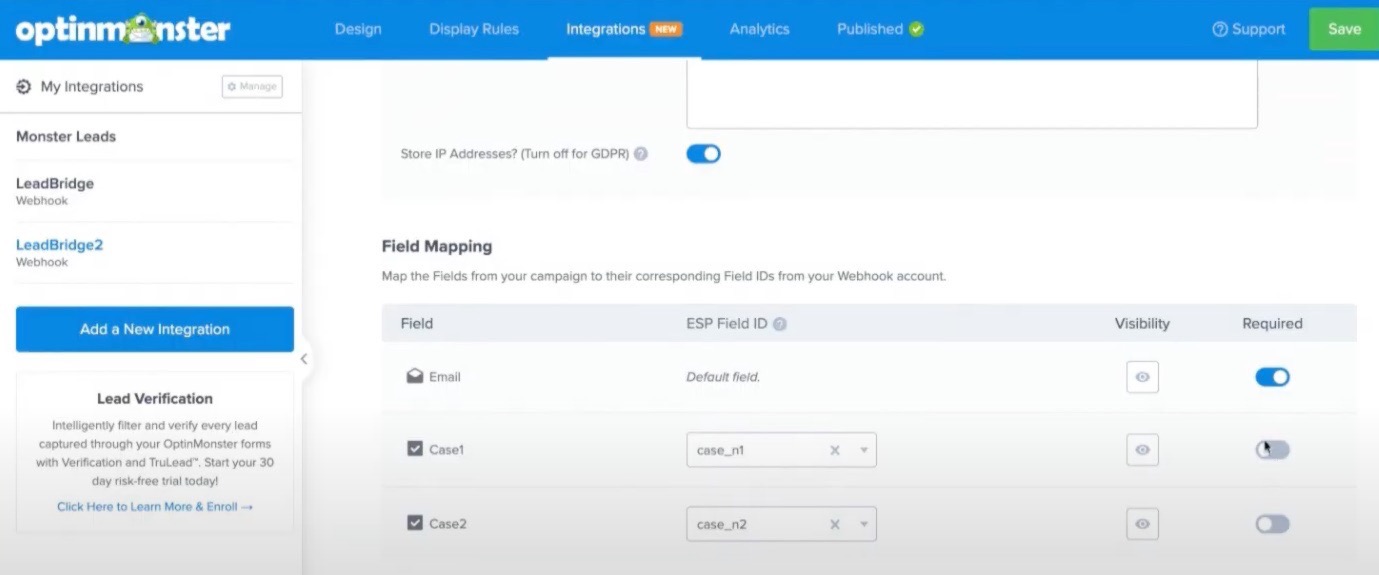Click the Support link
Image resolution: width=1379 pixels, height=575 pixels.
[1249, 29]
